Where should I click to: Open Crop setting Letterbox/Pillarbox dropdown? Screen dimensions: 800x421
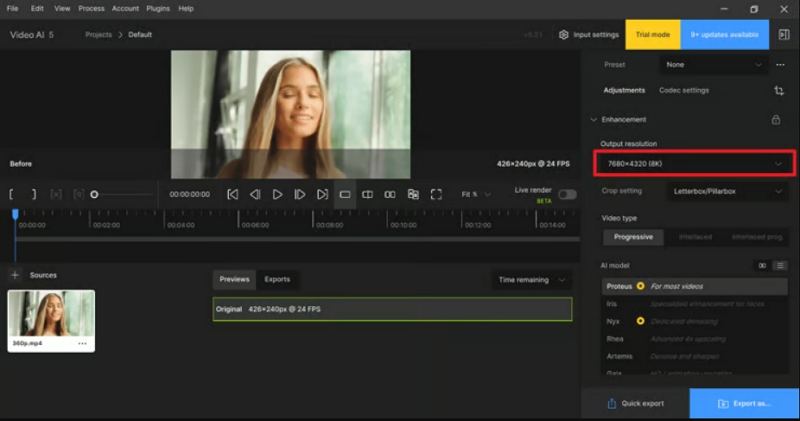tap(728, 191)
